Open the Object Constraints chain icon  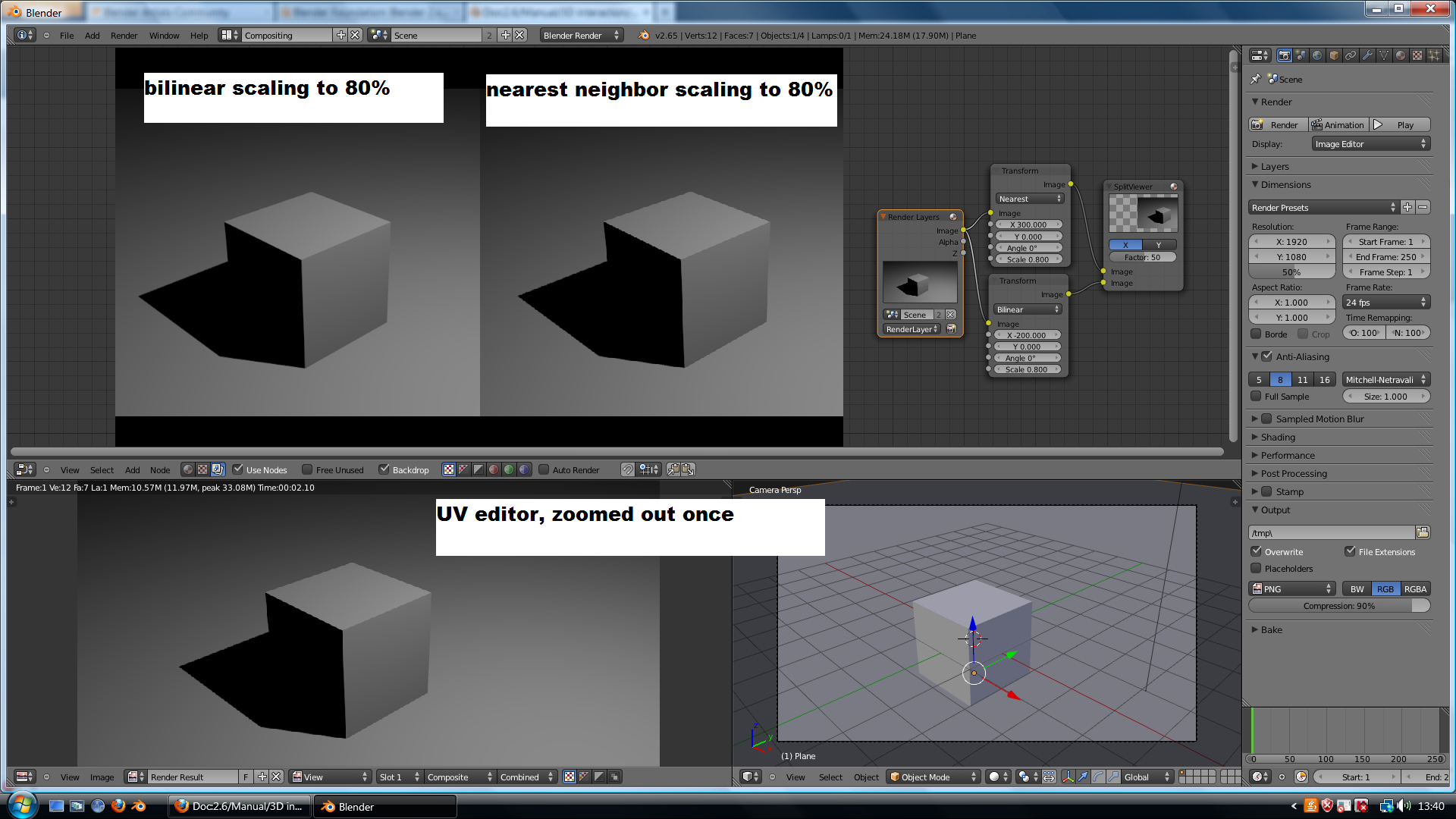coord(1351,55)
